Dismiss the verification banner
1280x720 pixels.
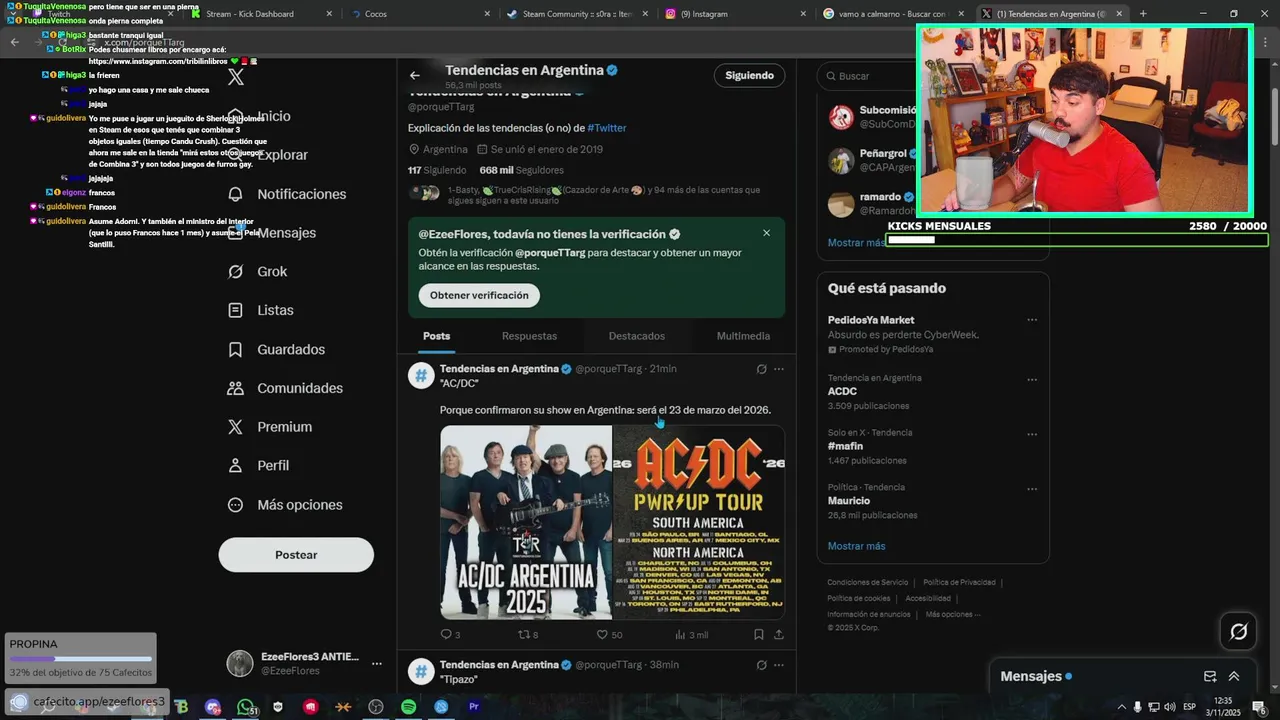tap(767, 233)
